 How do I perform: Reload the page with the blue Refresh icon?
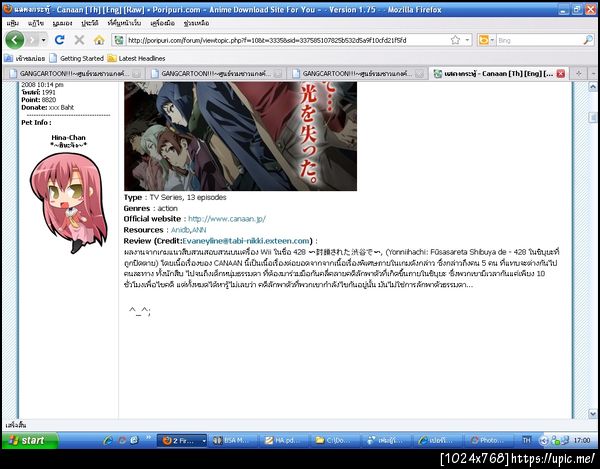click(x=60, y=40)
